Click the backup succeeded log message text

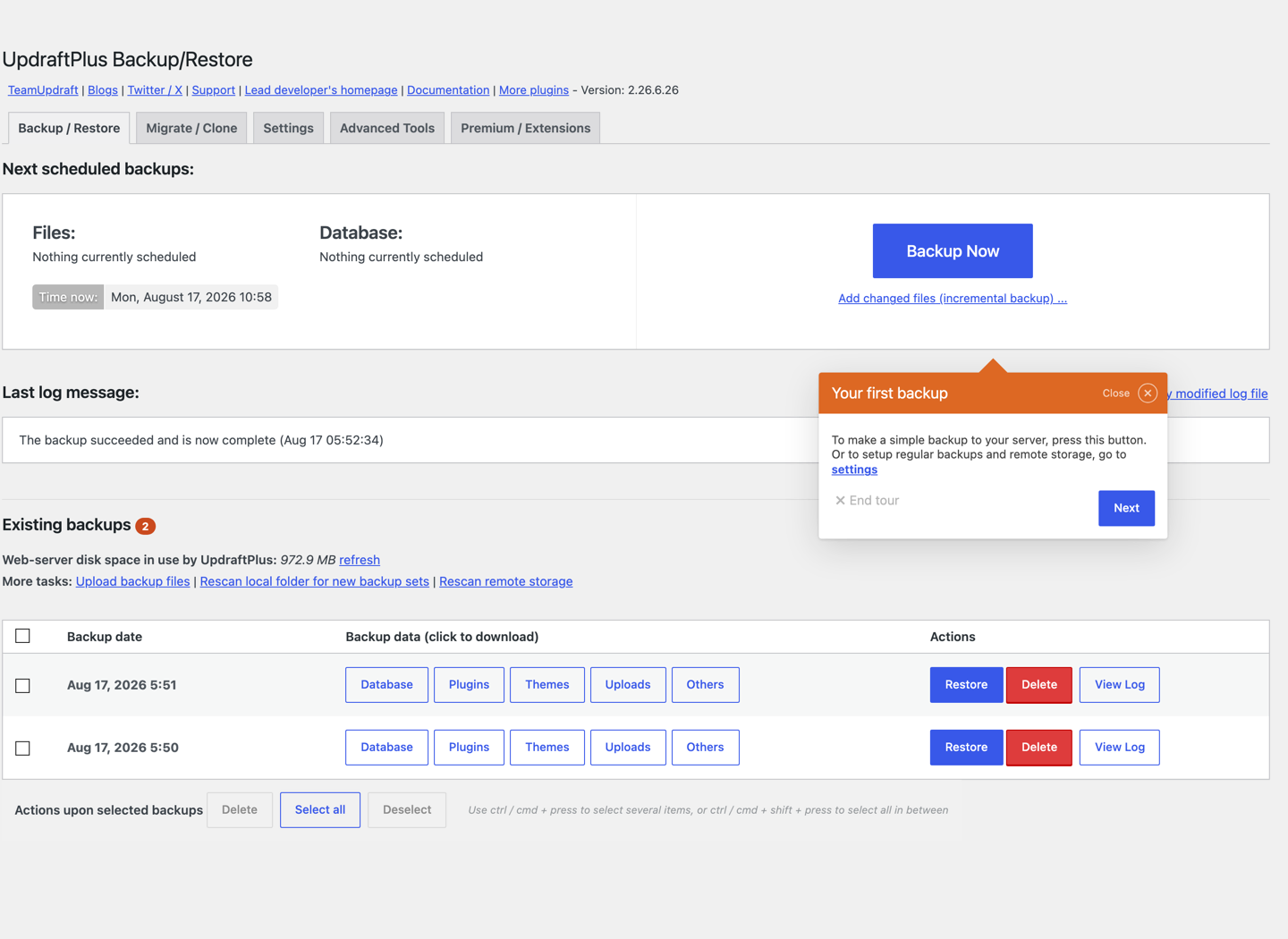pos(201,440)
